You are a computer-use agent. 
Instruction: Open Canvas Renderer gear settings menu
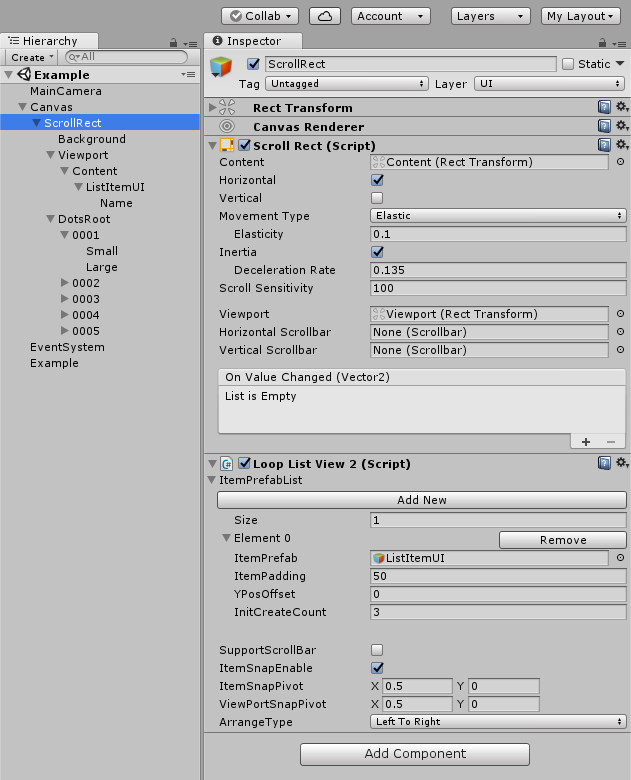[x=622, y=125]
